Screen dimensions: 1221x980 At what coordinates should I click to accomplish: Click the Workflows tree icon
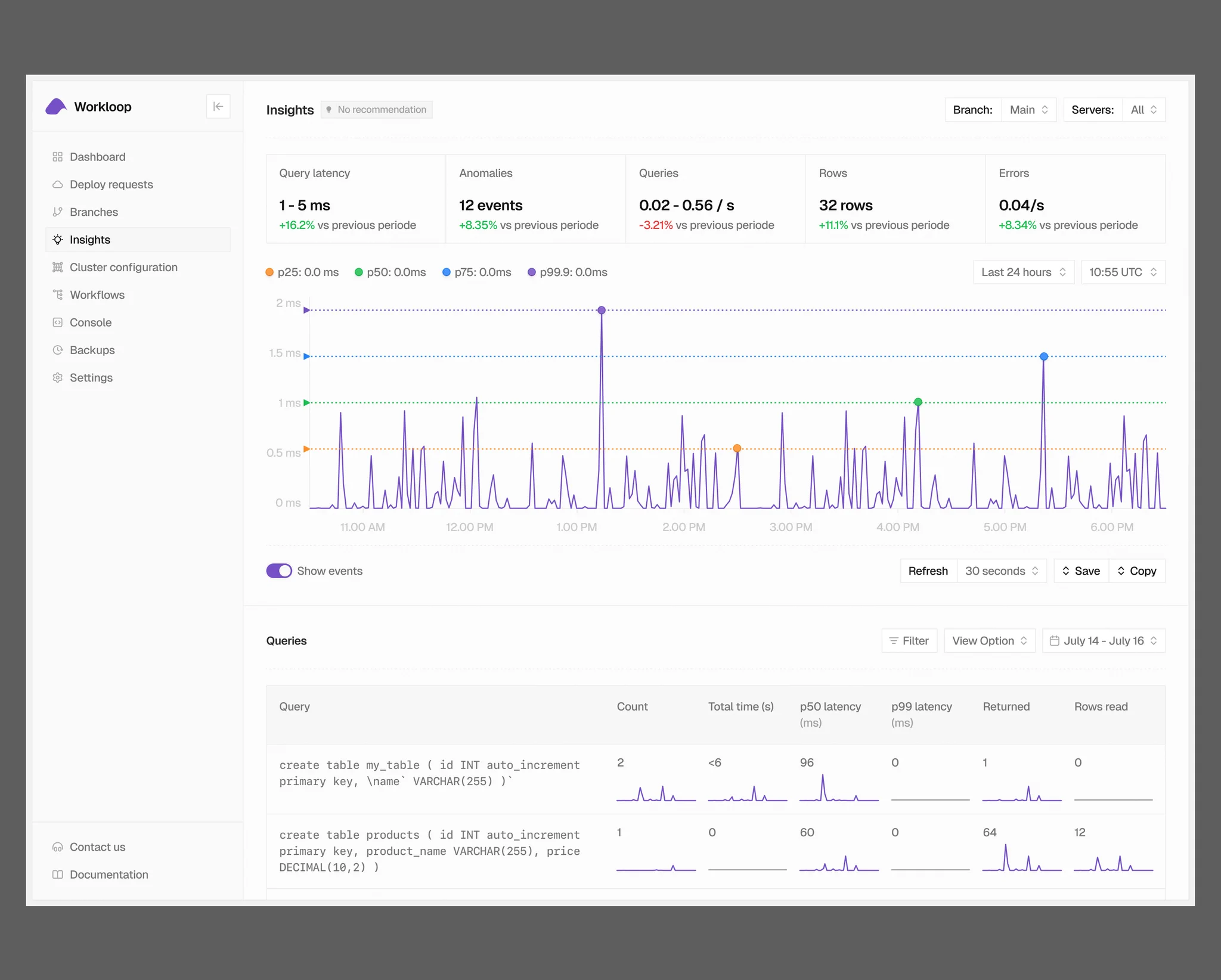pyautogui.click(x=57, y=295)
